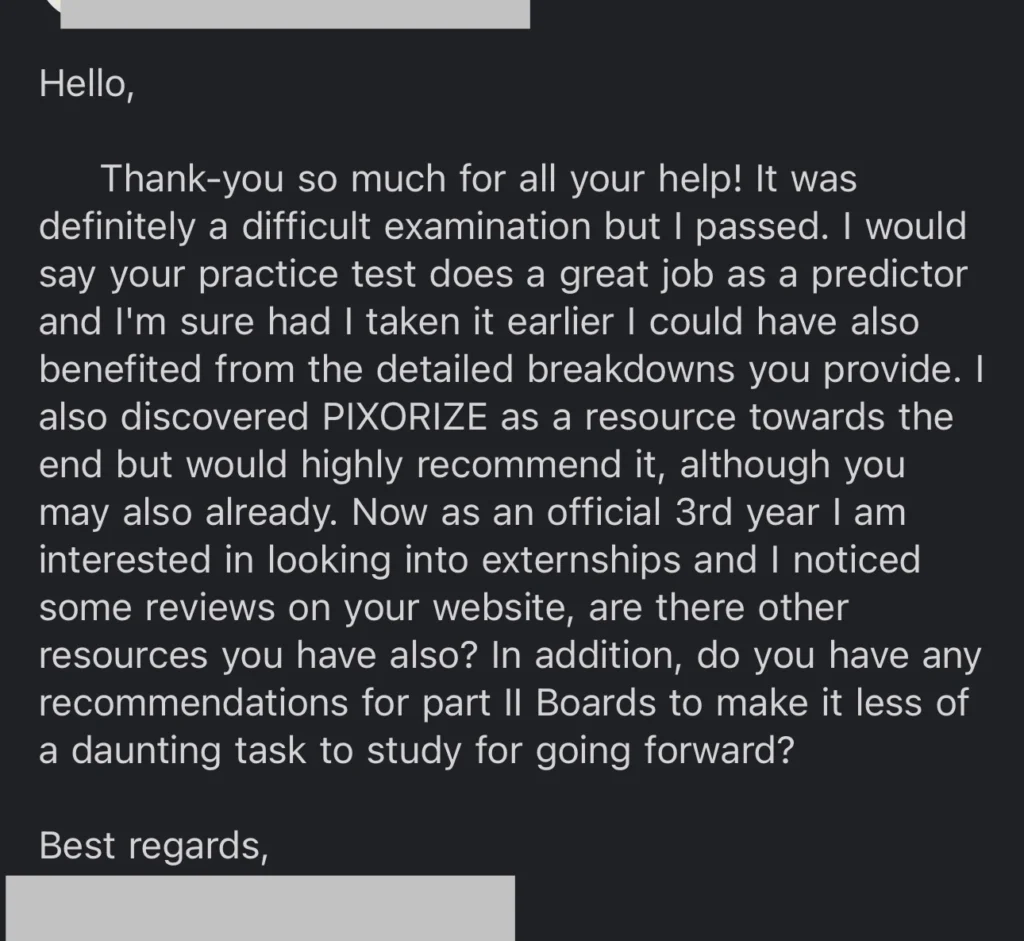Click the word 'breakdowns' in the message
This screenshot has height=941, width=1024.
click(631, 369)
